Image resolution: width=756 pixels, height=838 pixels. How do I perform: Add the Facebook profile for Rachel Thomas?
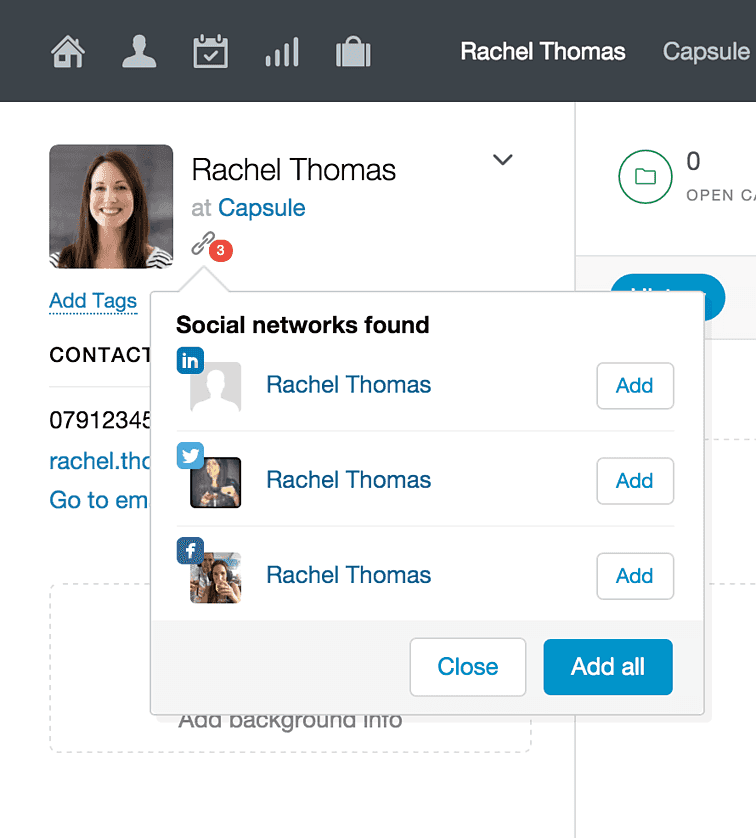(x=635, y=576)
